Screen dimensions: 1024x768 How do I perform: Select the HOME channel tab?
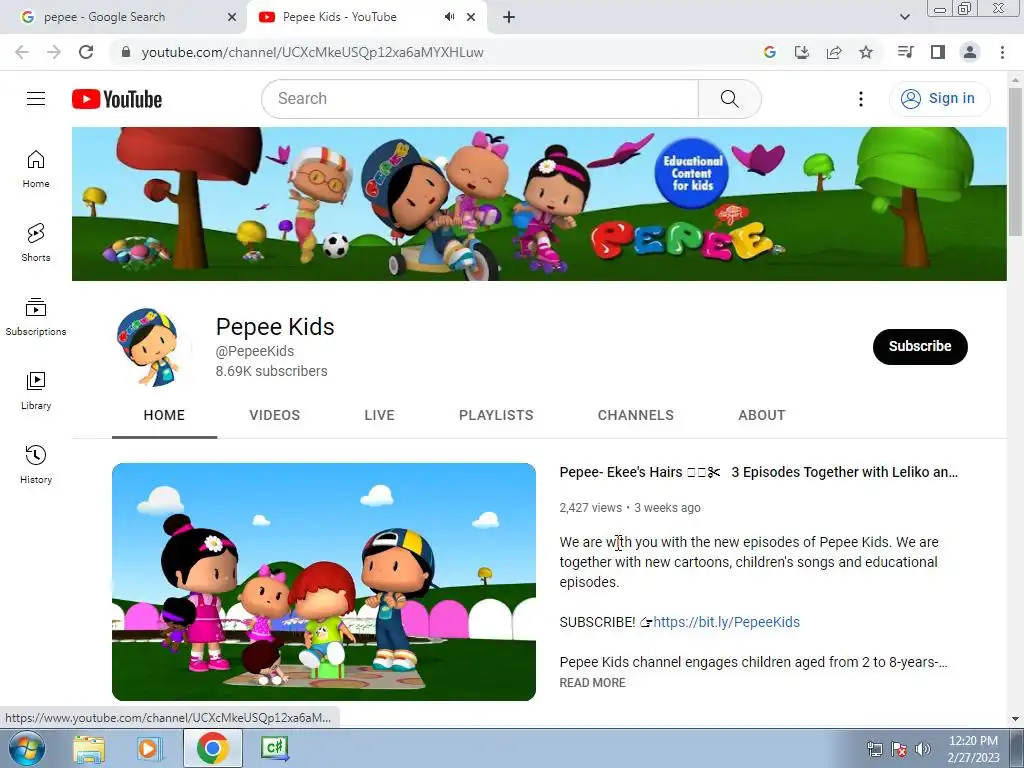coord(164,415)
